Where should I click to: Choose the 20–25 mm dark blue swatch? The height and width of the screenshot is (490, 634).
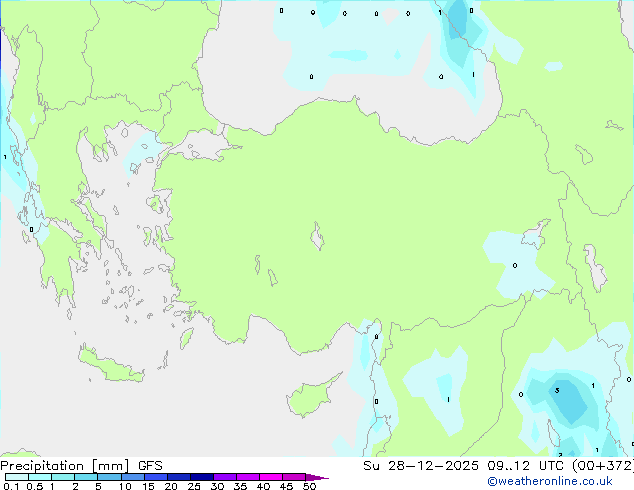(x=179, y=477)
